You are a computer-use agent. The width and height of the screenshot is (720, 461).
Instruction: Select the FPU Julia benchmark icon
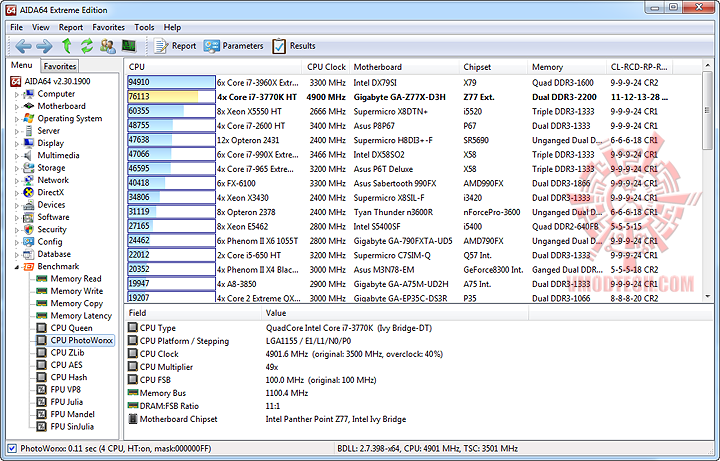pyautogui.click(x=42, y=402)
